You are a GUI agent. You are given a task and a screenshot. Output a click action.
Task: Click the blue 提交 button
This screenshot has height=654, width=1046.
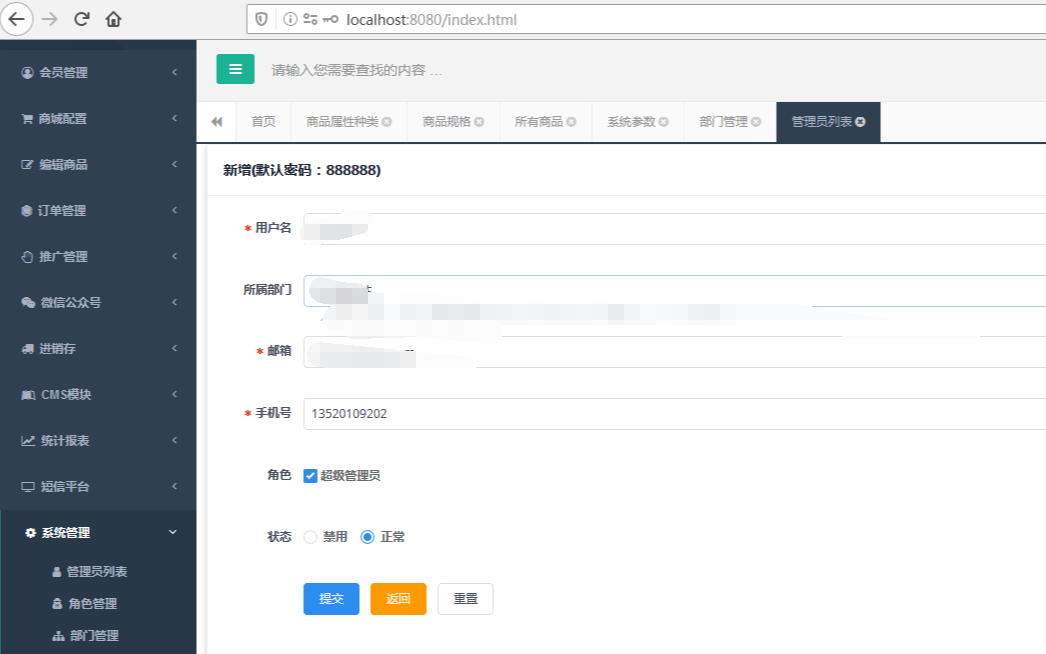(x=332, y=599)
